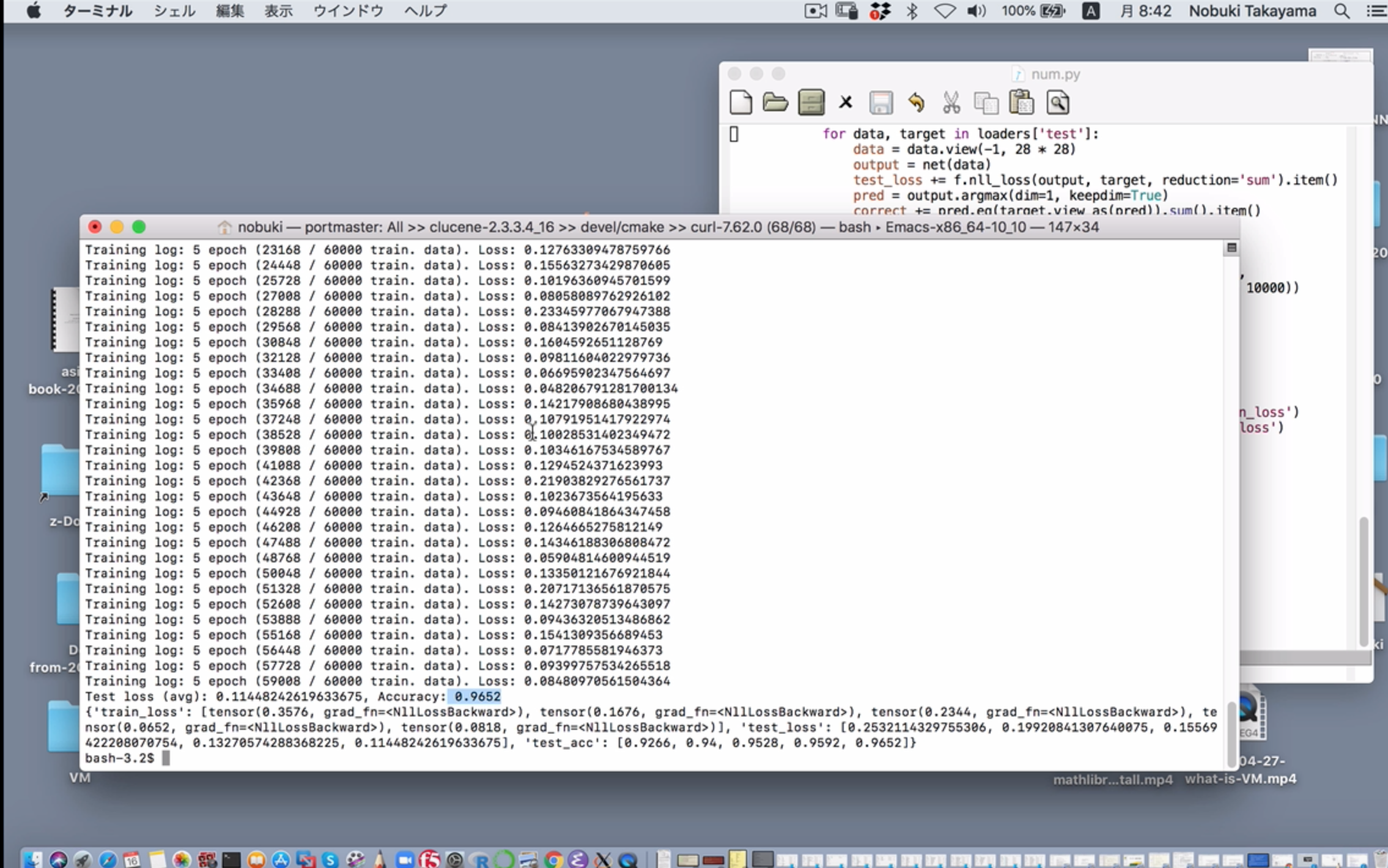Open Siri from the Dock
This screenshot has height=868, width=1388.
58,859
